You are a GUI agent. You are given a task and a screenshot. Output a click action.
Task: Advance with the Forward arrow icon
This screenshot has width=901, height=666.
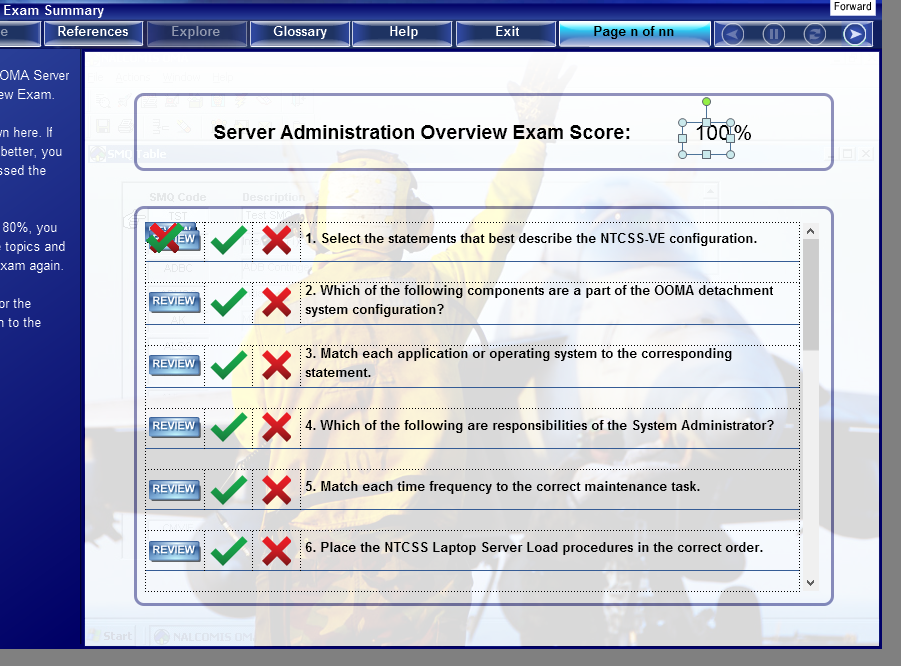(x=855, y=34)
